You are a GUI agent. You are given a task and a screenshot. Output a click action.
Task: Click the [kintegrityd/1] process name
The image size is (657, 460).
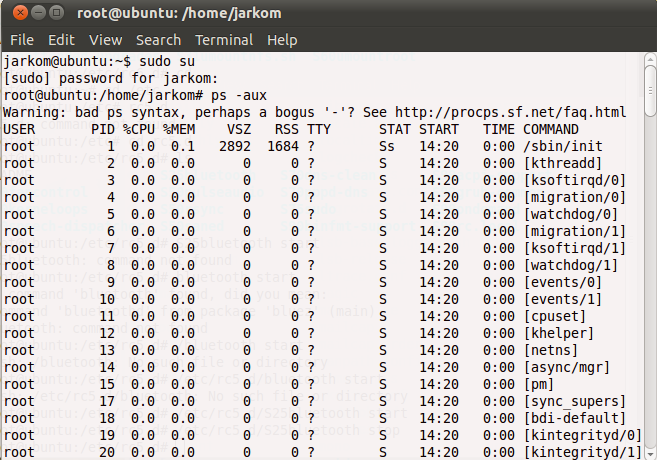583,452
